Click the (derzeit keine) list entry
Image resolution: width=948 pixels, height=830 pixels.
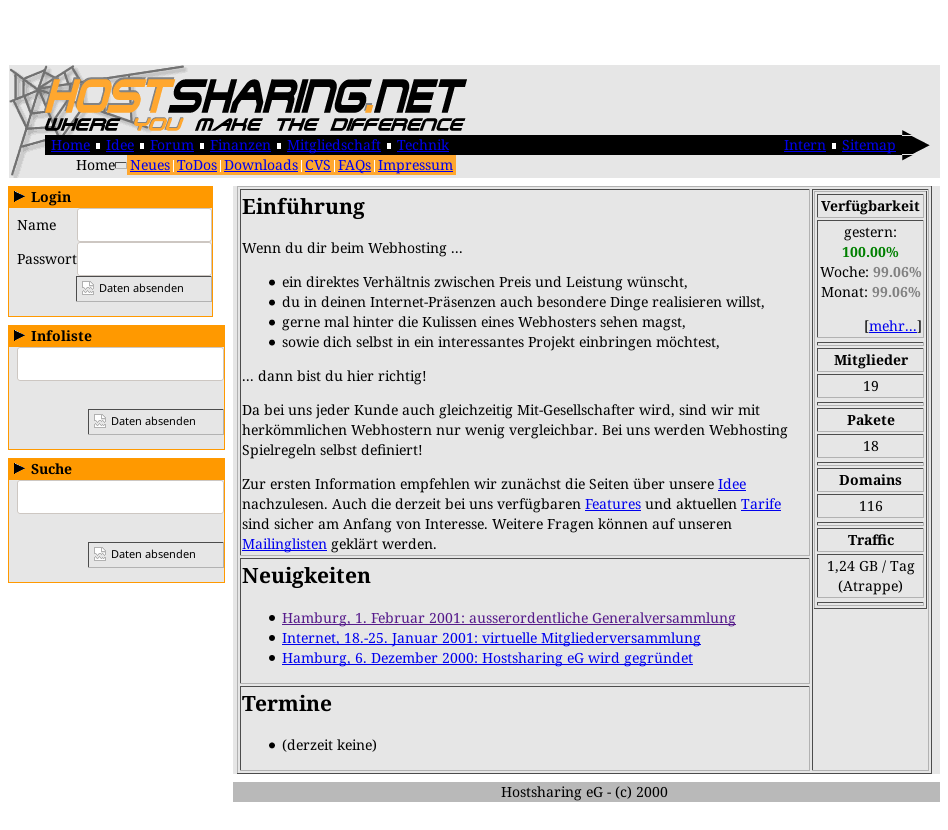[x=329, y=745]
